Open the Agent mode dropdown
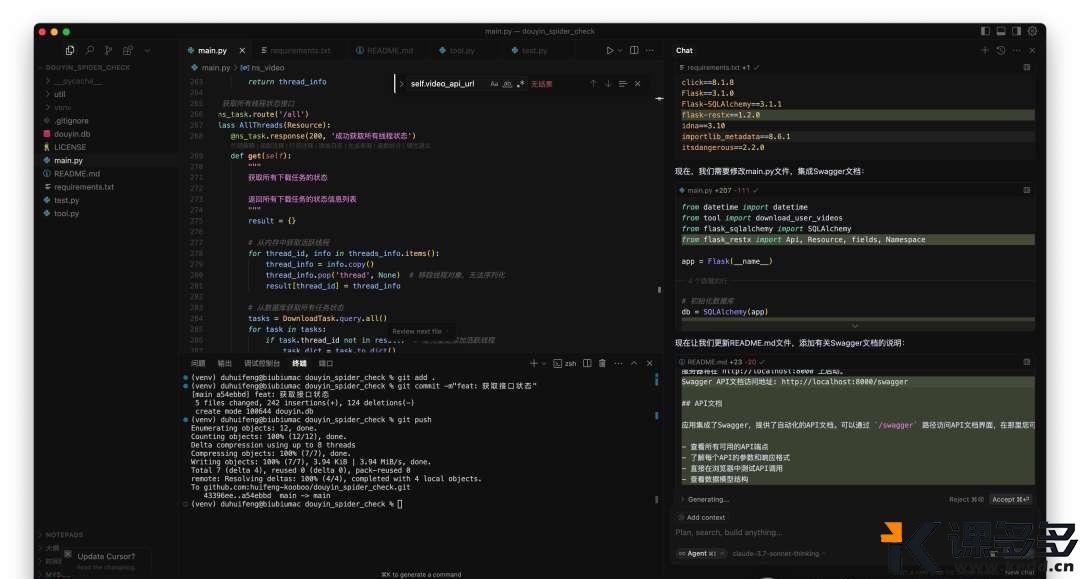Screen dimensions: 1080x579 pyautogui.click(x=696, y=553)
